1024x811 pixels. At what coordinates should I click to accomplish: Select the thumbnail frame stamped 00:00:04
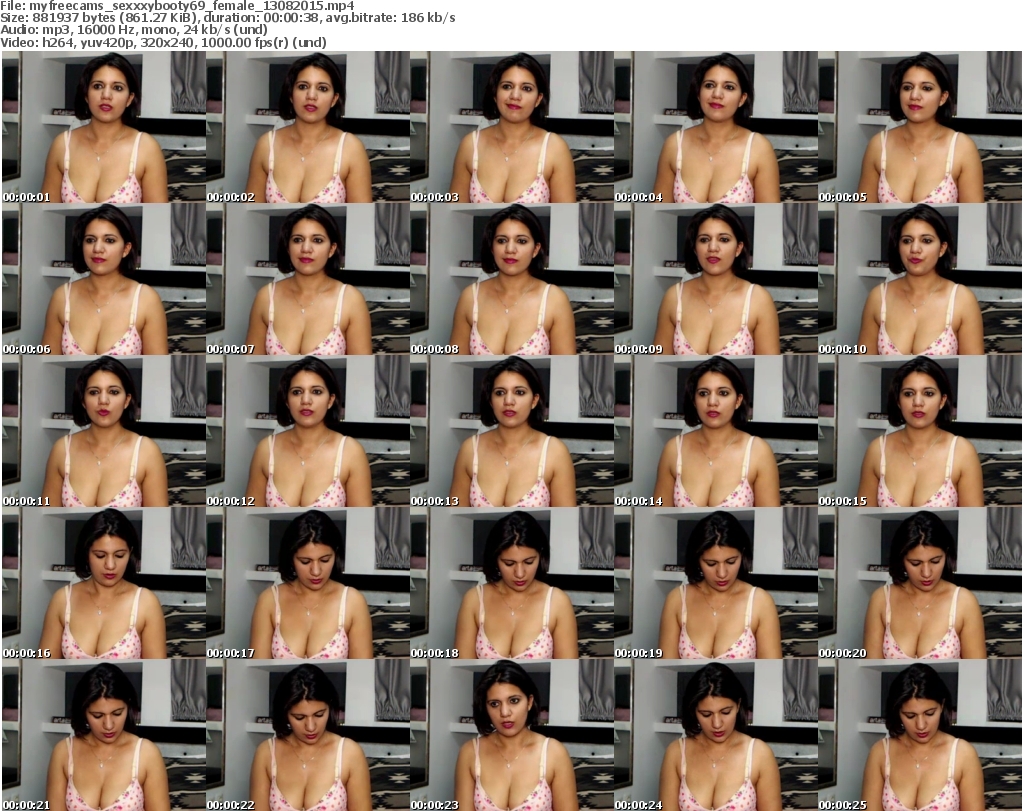[716, 127]
